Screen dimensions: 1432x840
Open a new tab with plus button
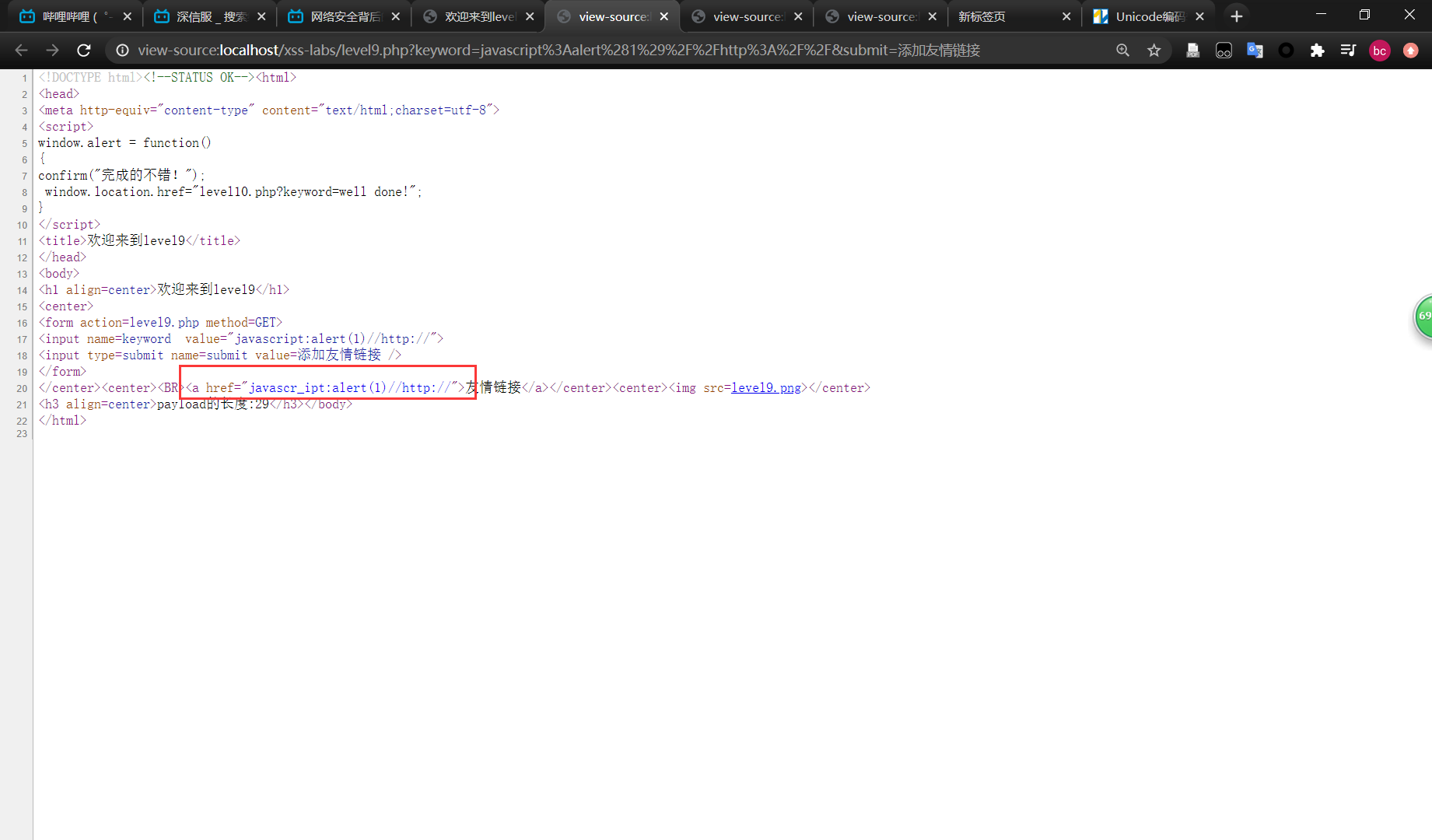[x=1237, y=16]
